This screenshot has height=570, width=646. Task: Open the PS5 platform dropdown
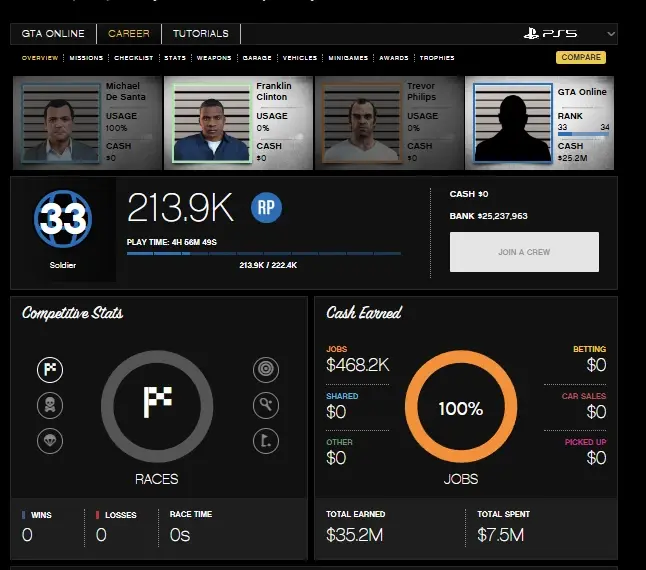coord(567,34)
